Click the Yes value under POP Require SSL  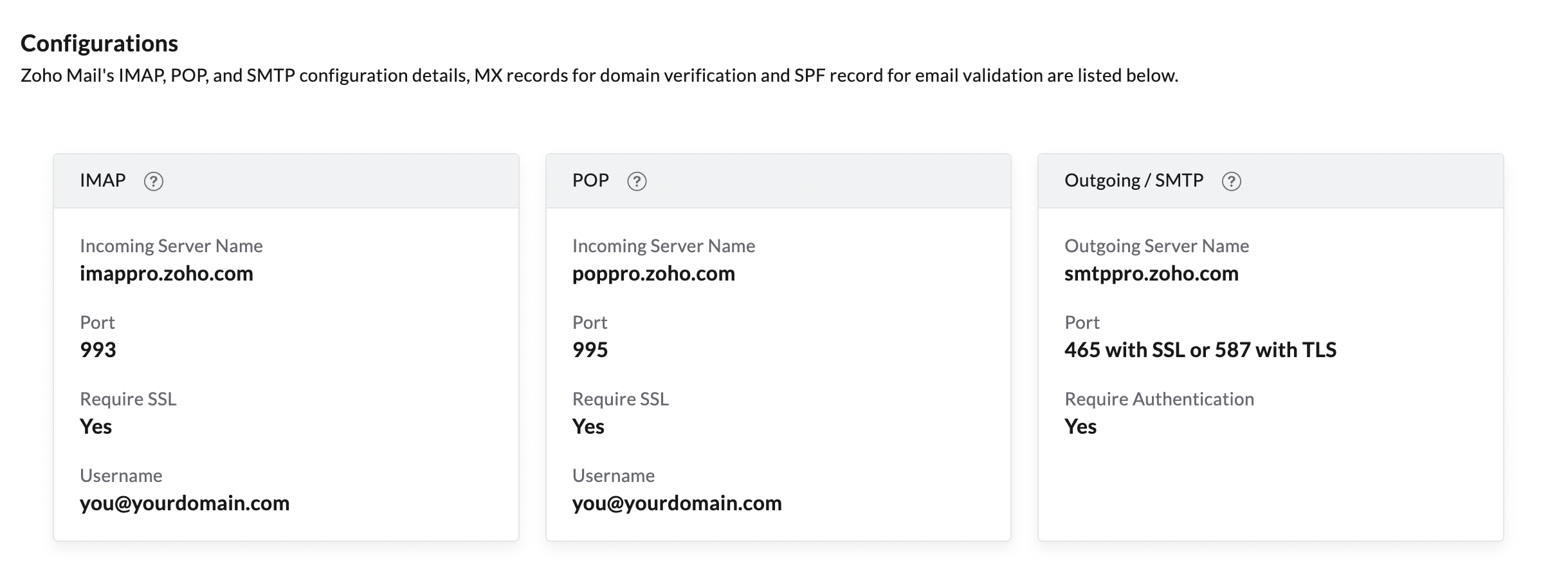point(588,427)
